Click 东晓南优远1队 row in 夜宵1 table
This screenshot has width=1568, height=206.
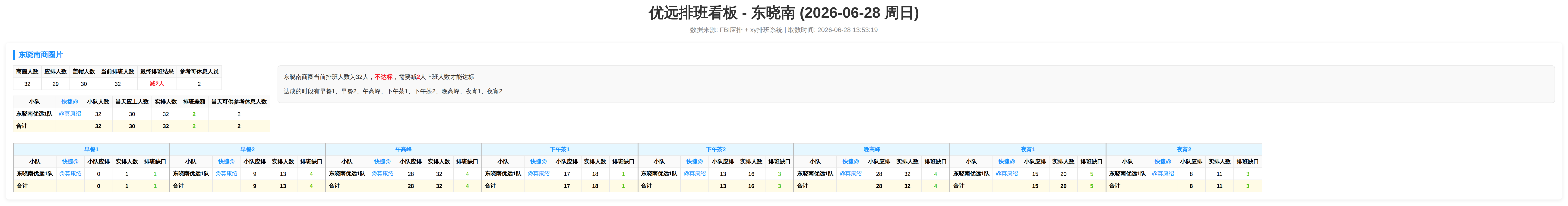[x=971, y=174]
